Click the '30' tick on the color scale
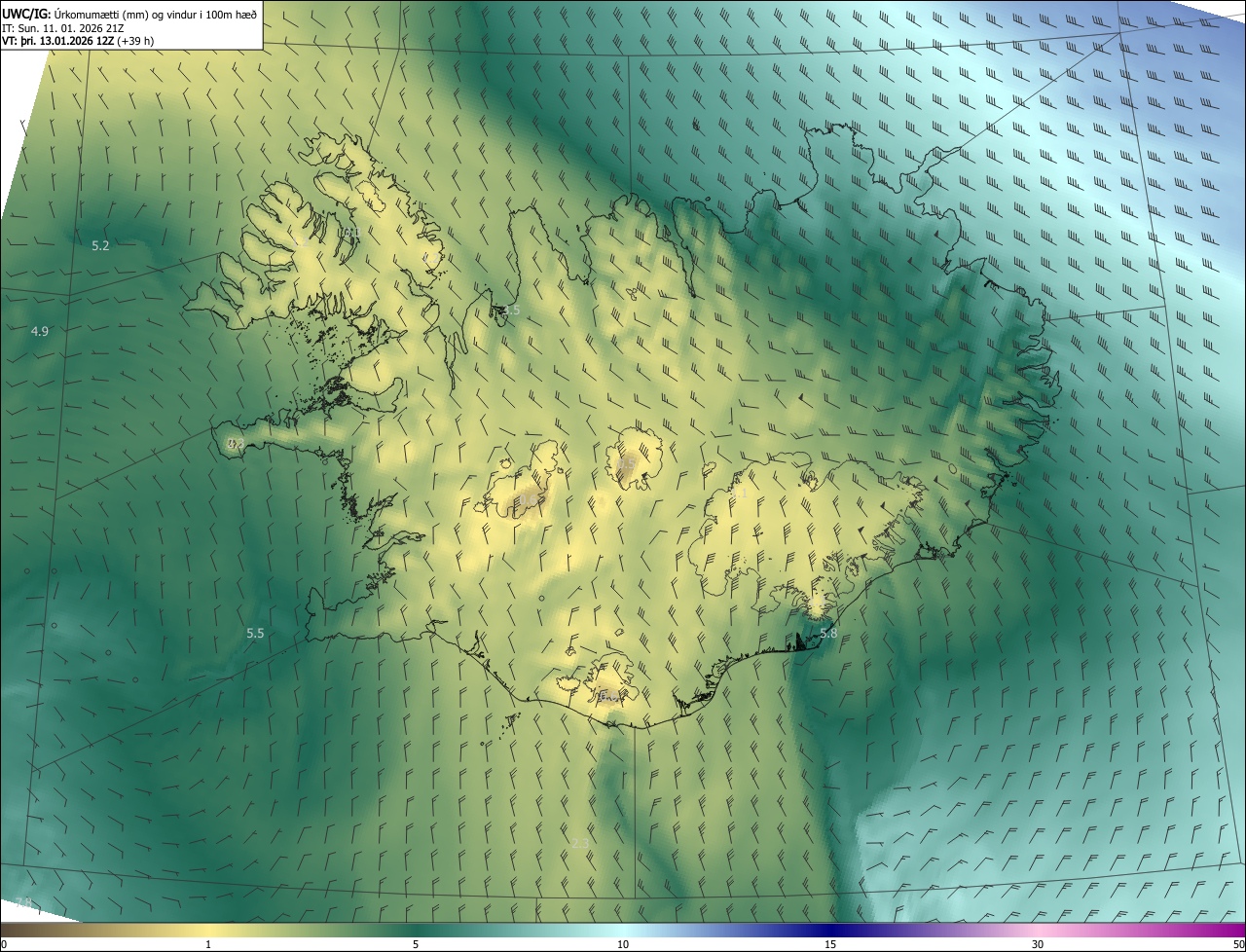The height and width of the screenshot is (952, 1246). point(1038,945)
